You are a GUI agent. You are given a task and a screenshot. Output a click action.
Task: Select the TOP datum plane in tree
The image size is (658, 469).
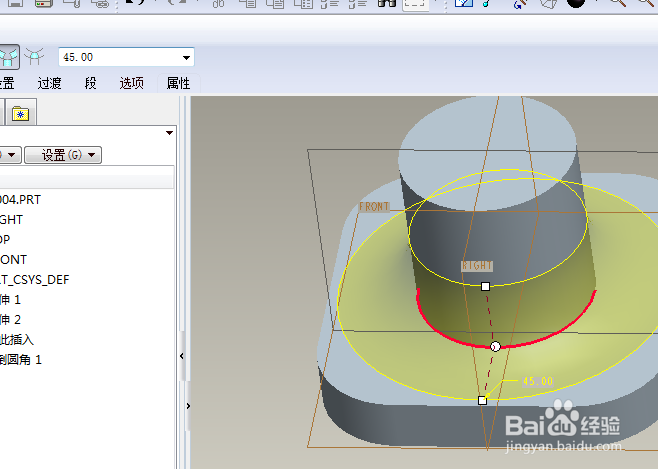5,240
